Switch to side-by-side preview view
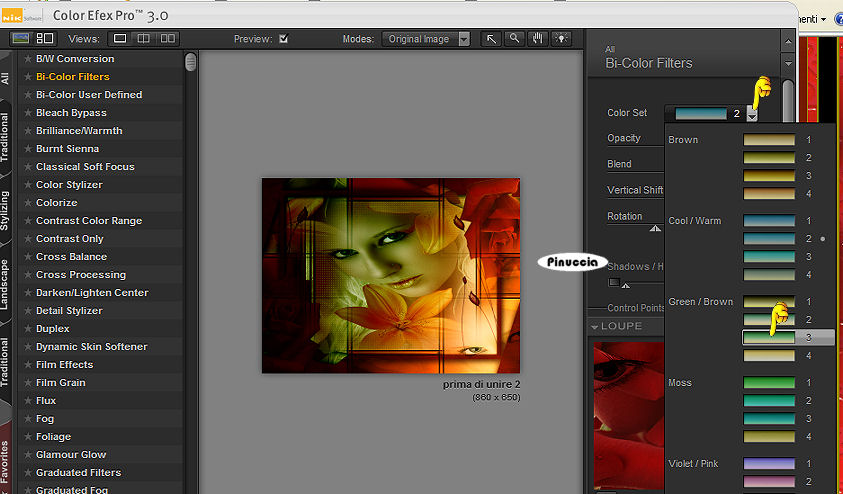The height and width of the screenshot is (494, 843). pyautogui.click(x=168, y=39)
